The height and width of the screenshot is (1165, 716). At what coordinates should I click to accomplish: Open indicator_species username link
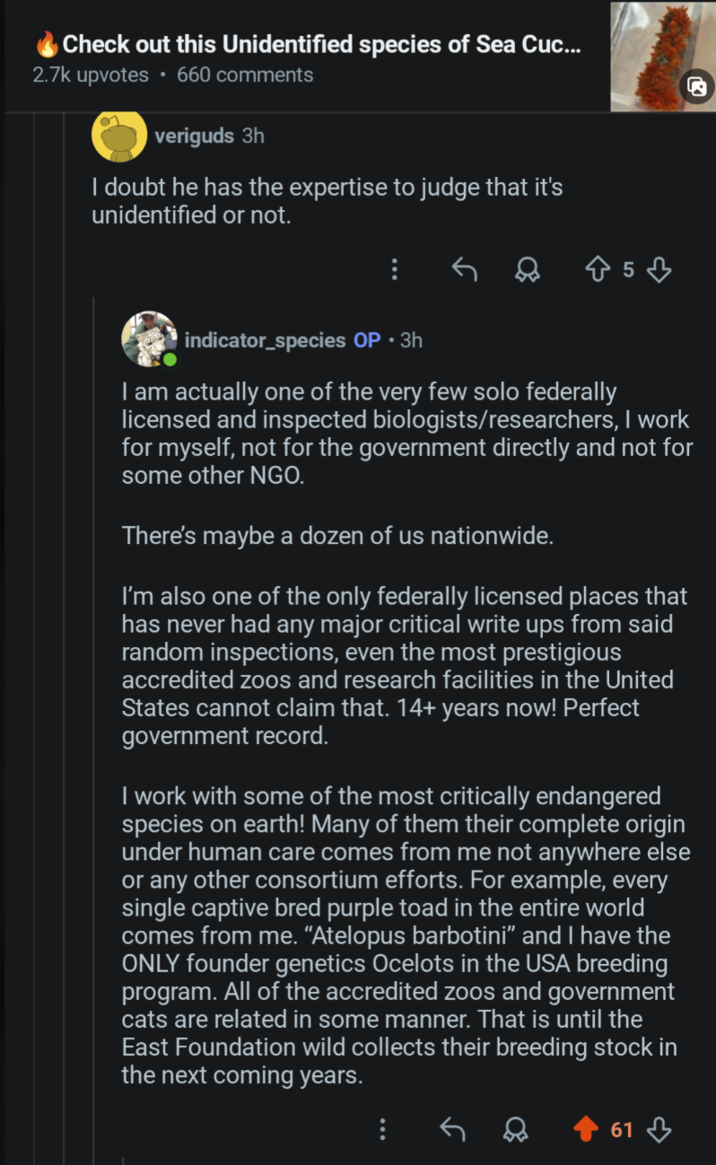pos(265,340)
